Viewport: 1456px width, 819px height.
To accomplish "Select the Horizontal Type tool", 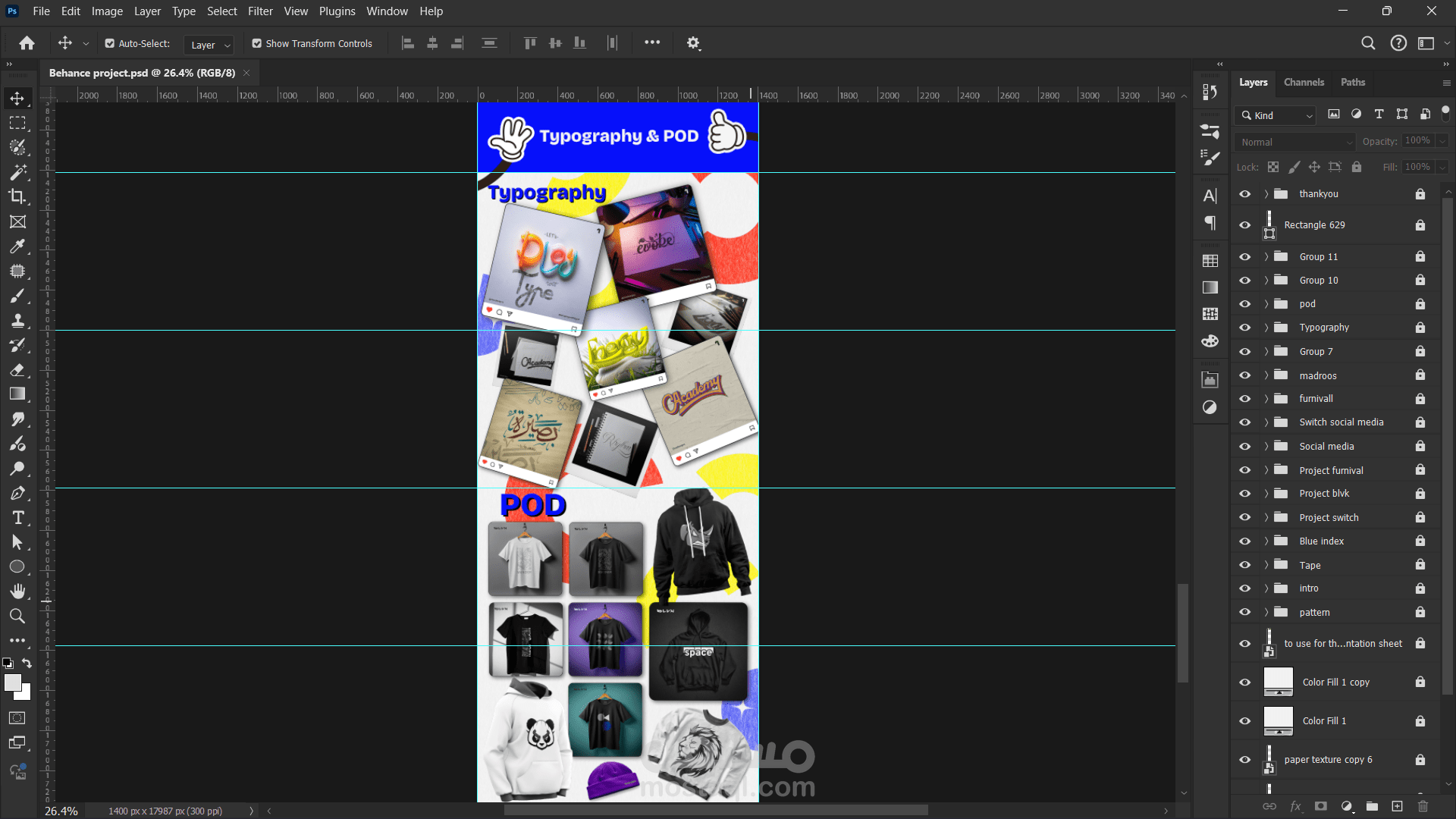I will point(17,518).
